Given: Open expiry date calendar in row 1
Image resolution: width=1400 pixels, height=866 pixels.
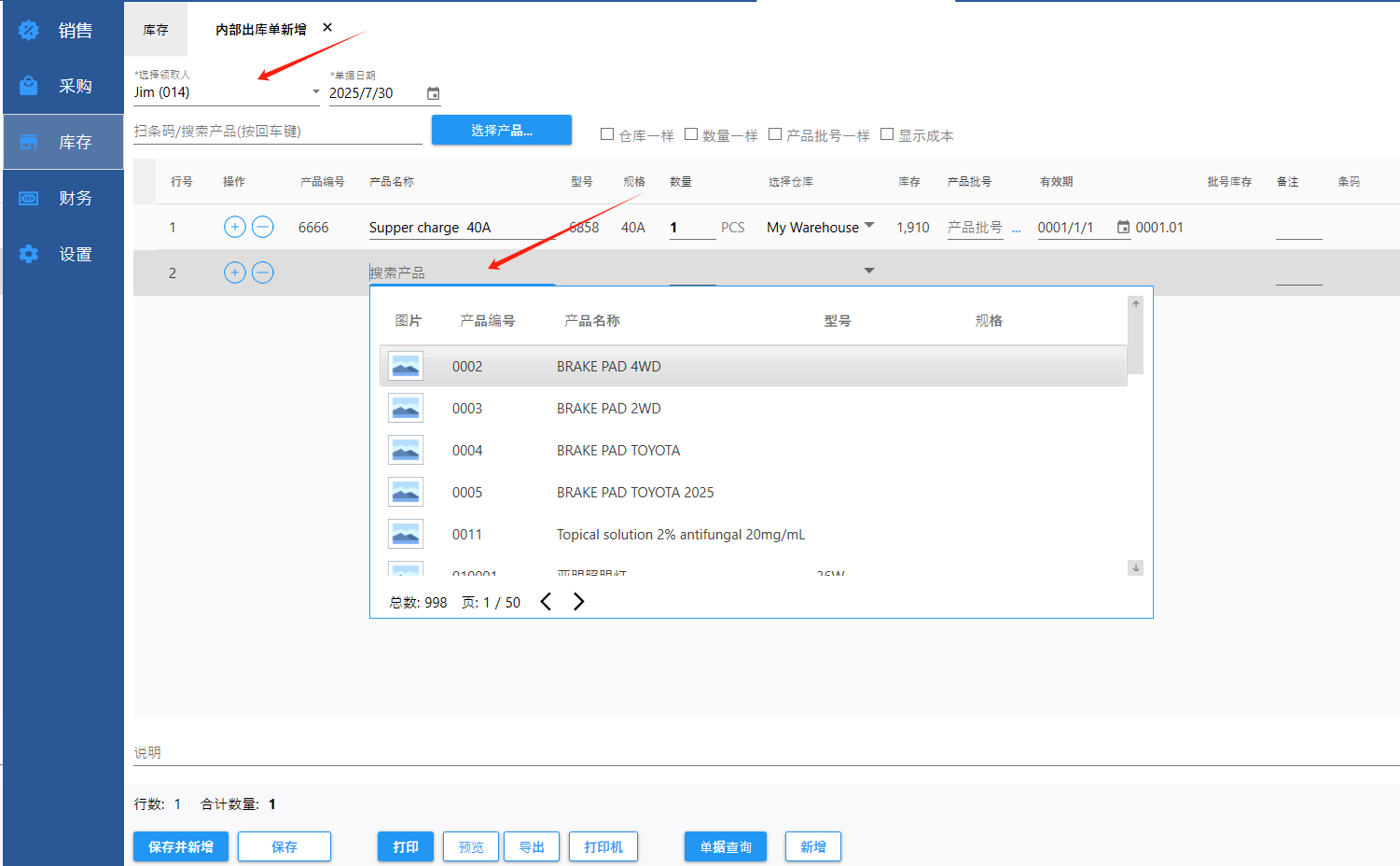Looking at the screenshot, I should pos(1123,227).
